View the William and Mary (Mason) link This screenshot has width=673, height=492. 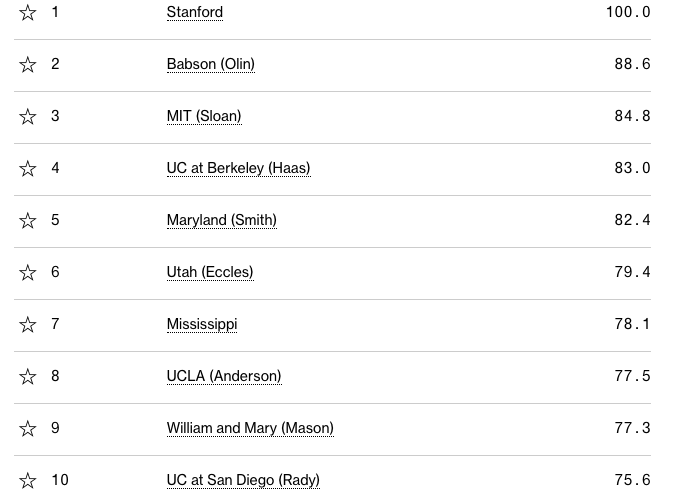(x=250, y=429)
